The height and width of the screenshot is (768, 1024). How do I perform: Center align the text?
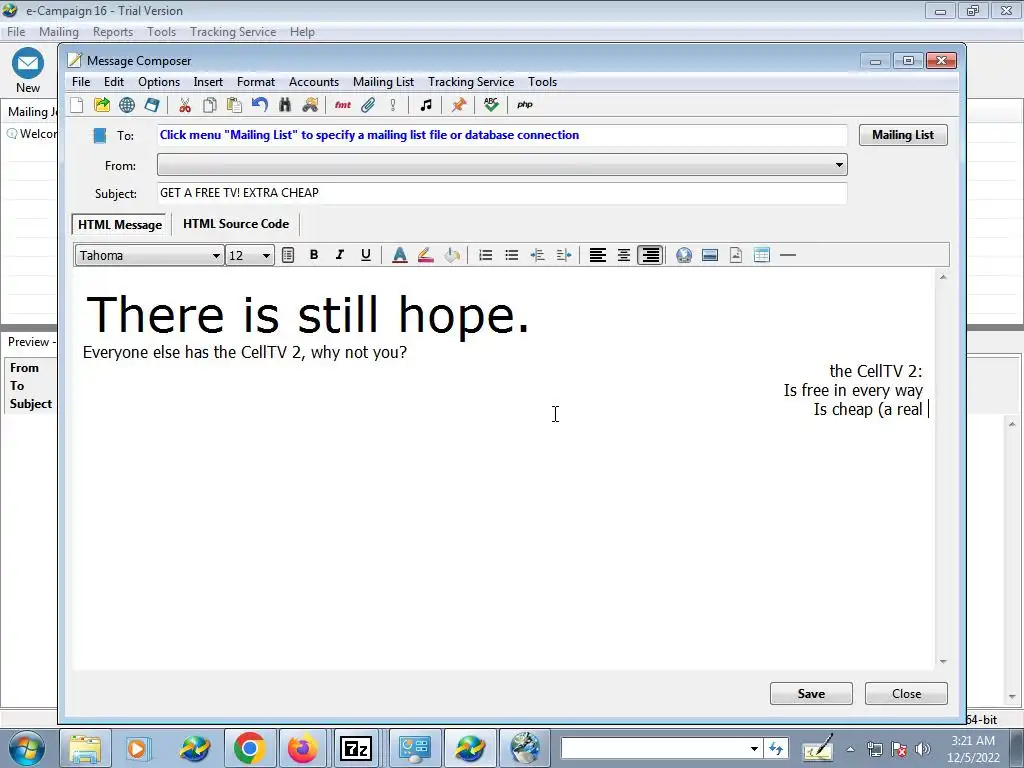pos(624,255)
